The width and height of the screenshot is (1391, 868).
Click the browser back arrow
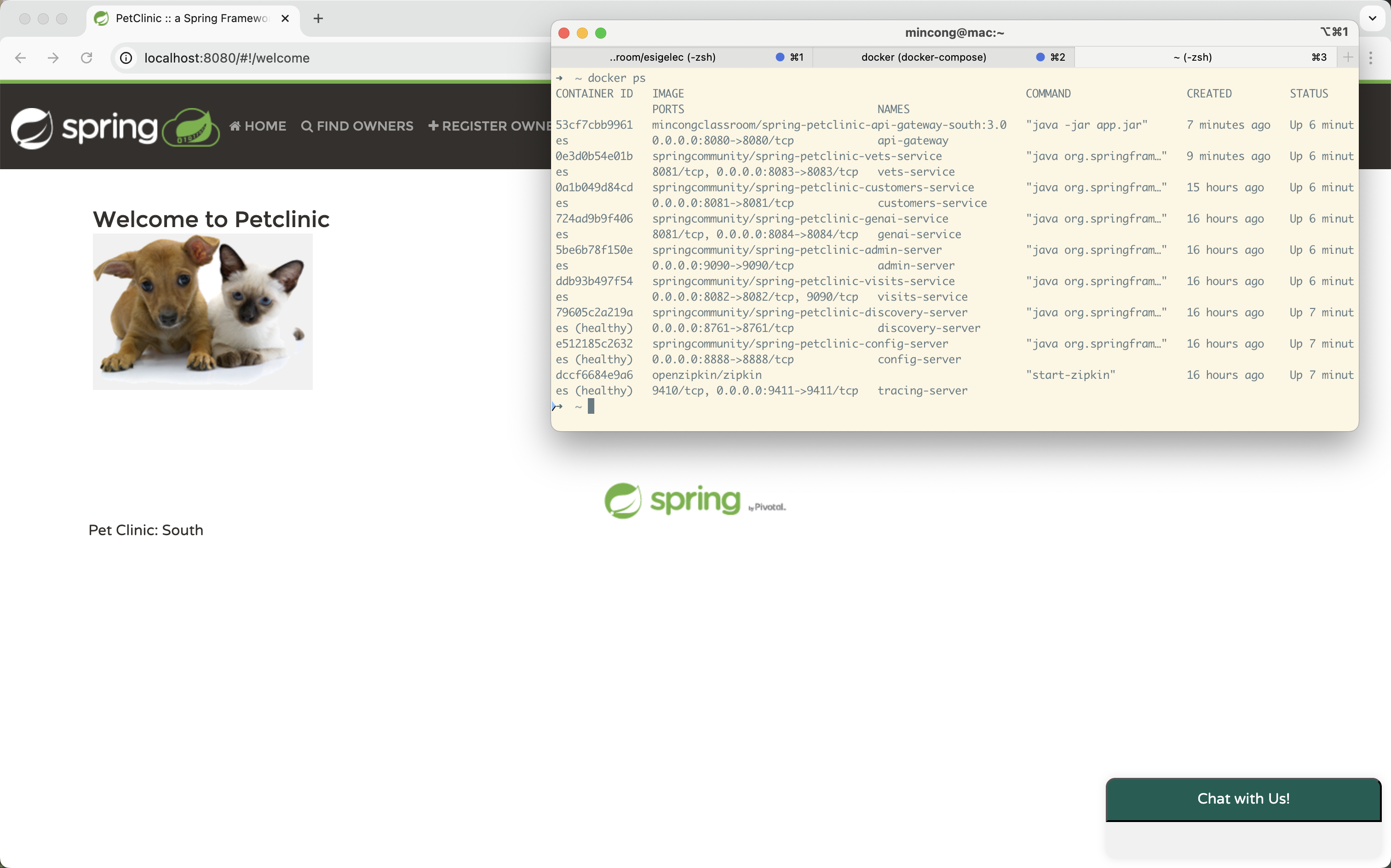point(21,58)
